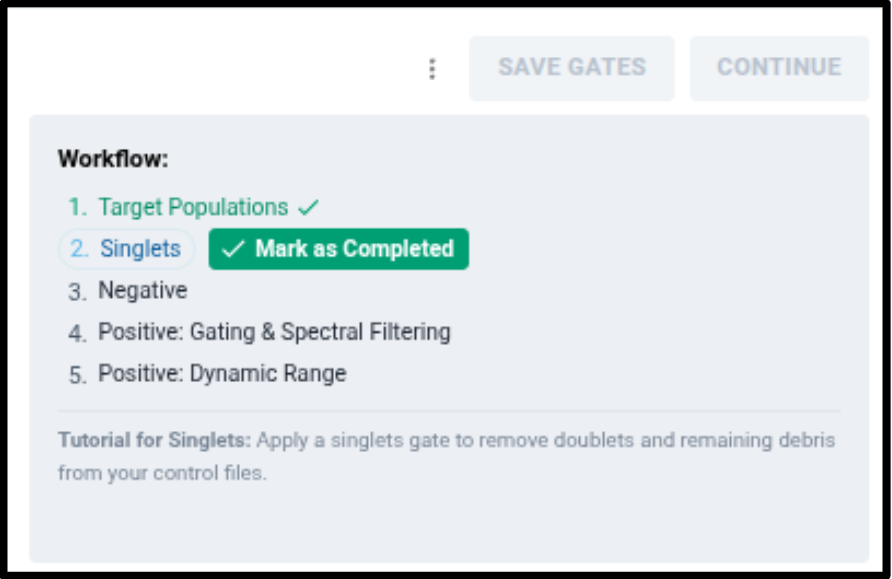Select the Target Populations workflow step
Viewport: 892px width, 579px height.
point(193,207)
